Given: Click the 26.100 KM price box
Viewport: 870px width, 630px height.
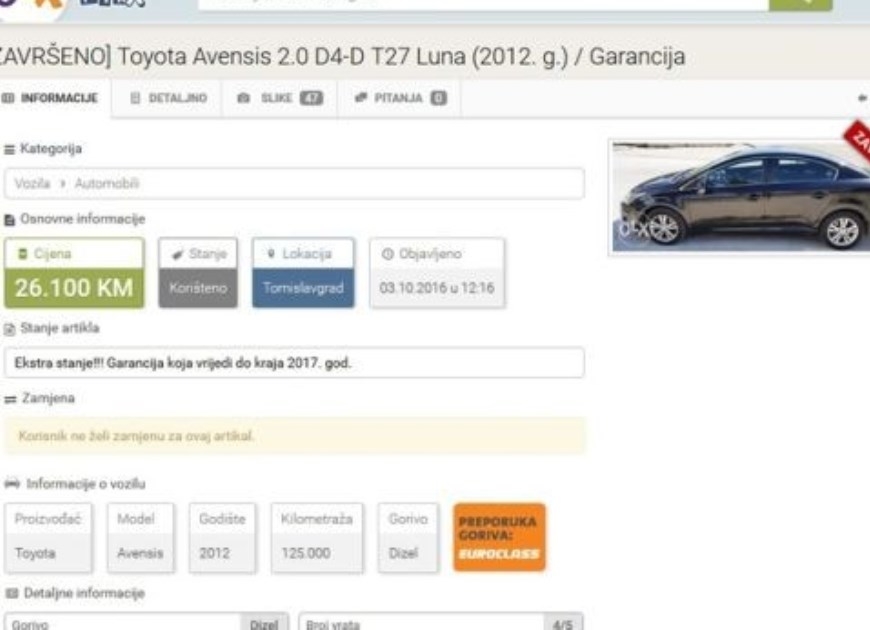Looking at the screenshot, I should point(74,273).
